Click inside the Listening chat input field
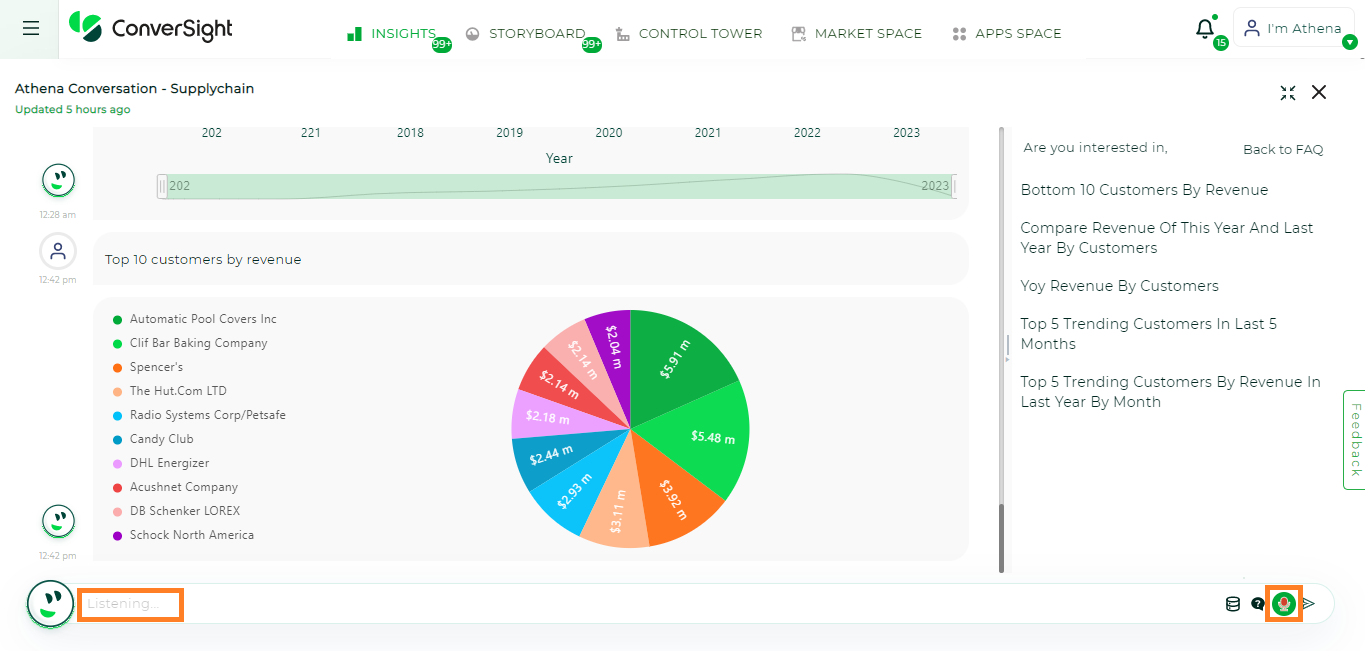This screenshot has height=651, width=1365. (130, 603)
